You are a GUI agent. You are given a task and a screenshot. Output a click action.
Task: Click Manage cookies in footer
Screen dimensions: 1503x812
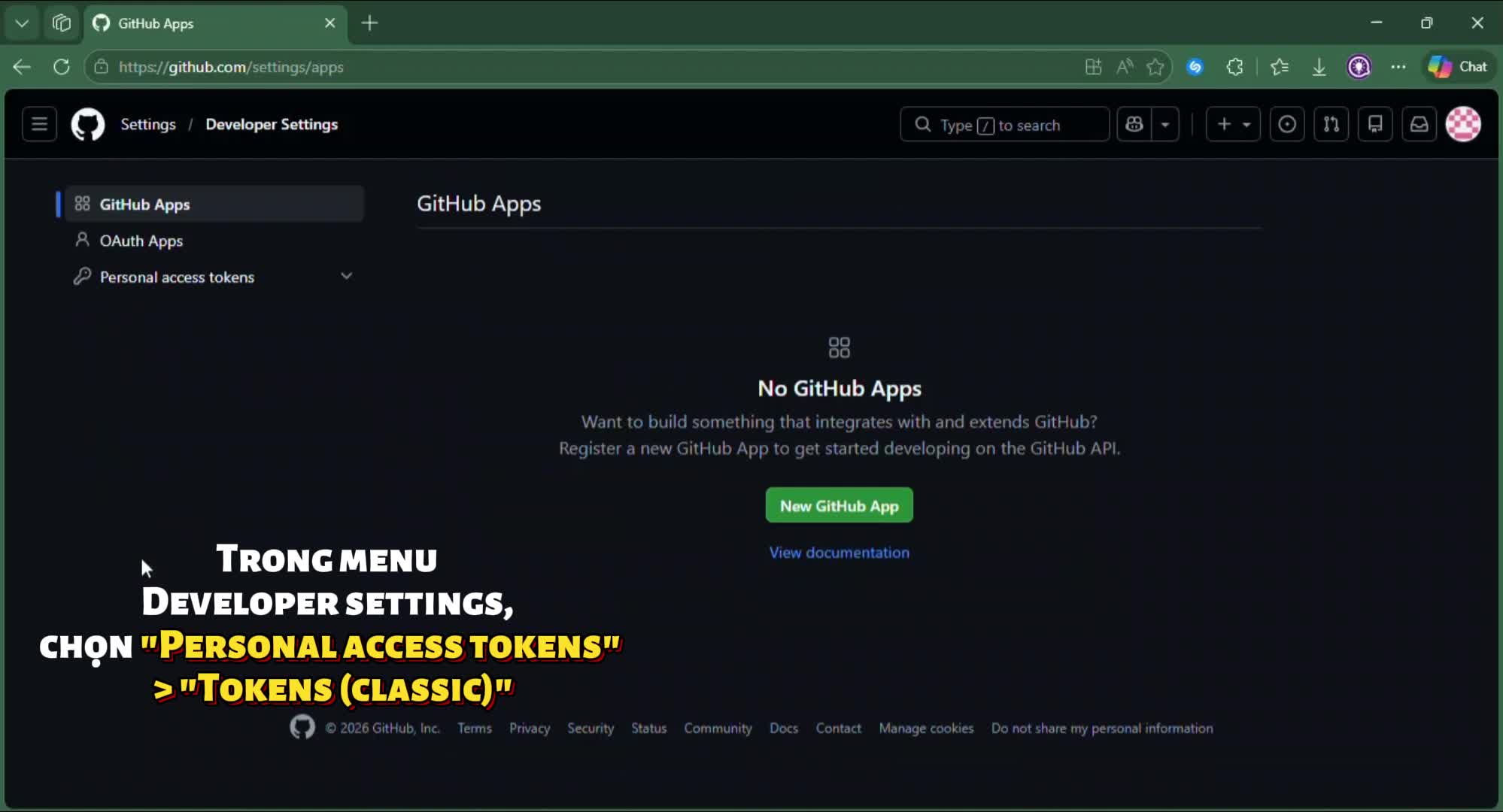(x=926, y=728)
